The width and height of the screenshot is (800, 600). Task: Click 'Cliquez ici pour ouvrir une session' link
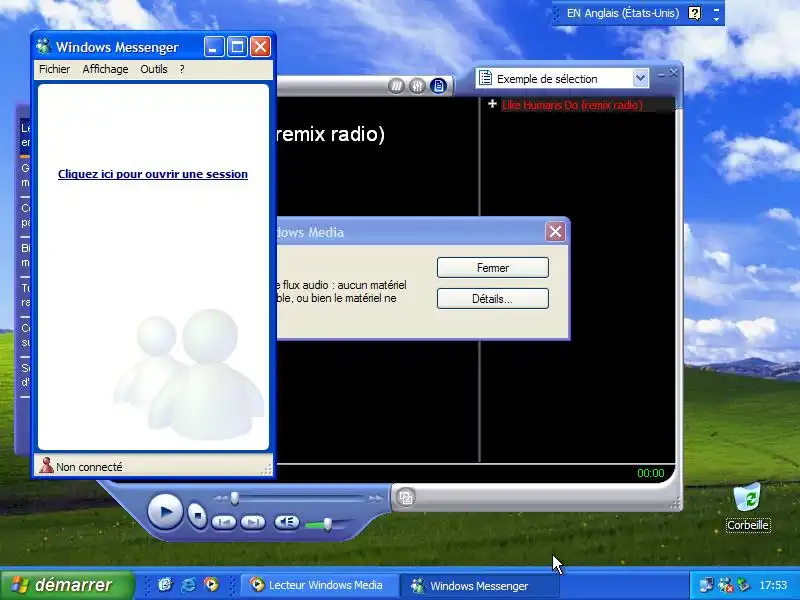tap(153, 174)
